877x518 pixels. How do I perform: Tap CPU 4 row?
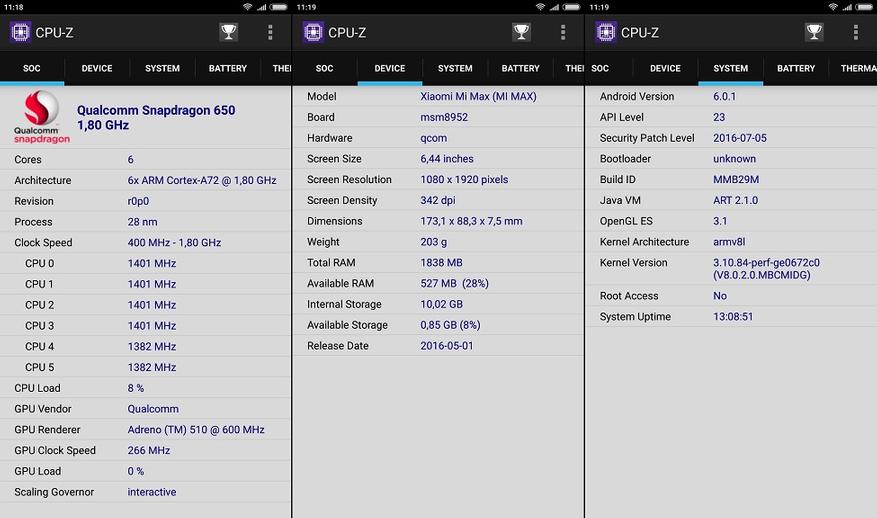coord(145,346)
